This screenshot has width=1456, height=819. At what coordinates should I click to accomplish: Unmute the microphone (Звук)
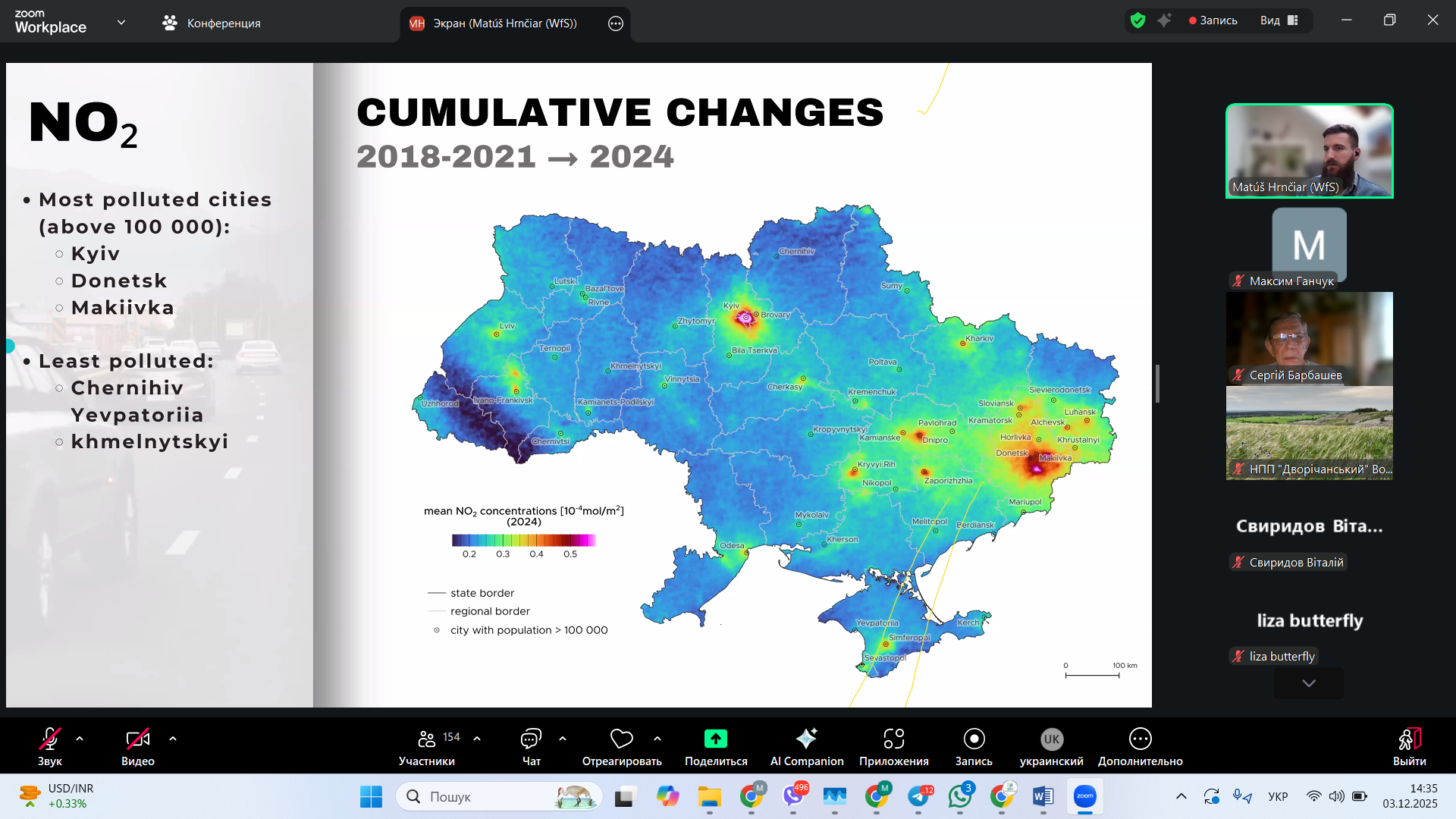coord(50,739)
